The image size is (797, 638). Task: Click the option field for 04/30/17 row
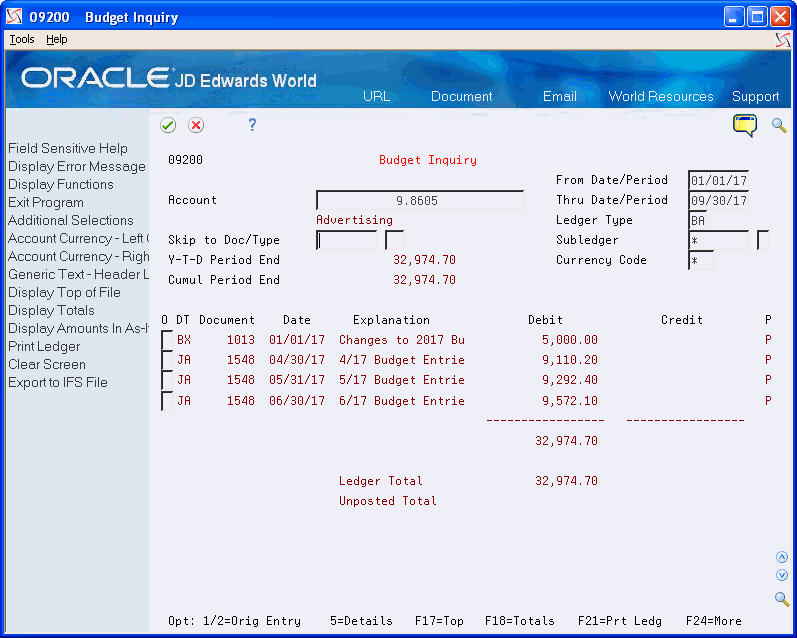[x=167, y=360]
